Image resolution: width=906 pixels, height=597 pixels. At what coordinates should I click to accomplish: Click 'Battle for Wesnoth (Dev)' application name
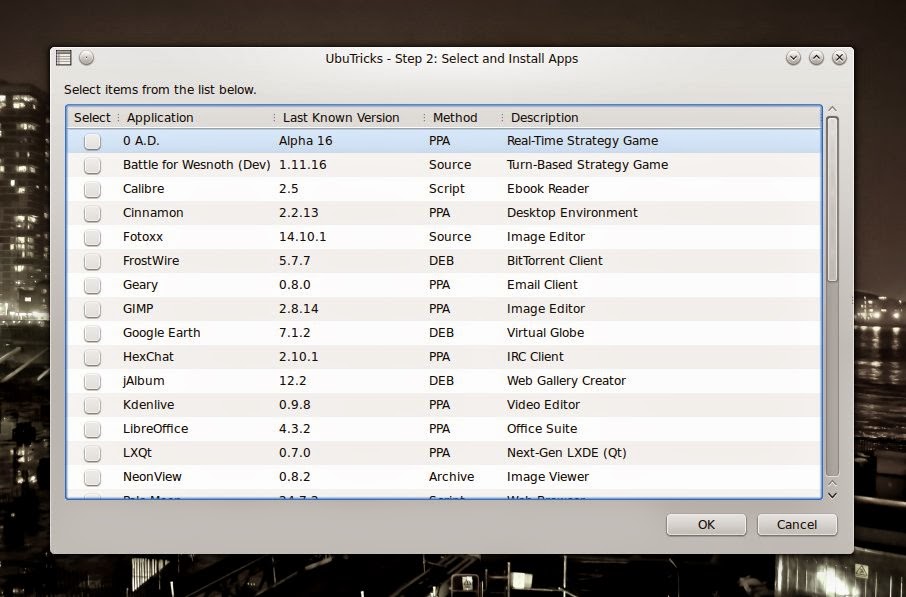196,165
